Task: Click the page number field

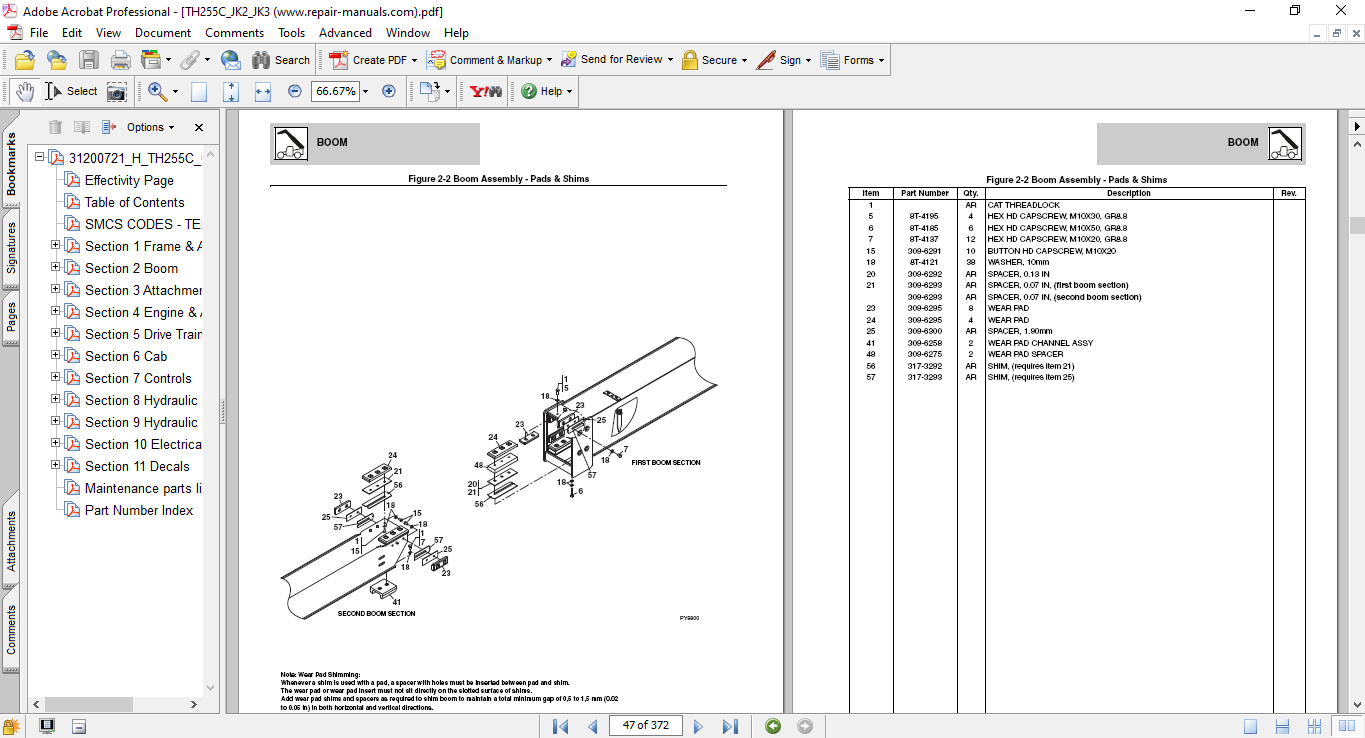Action: click(645, 725)
